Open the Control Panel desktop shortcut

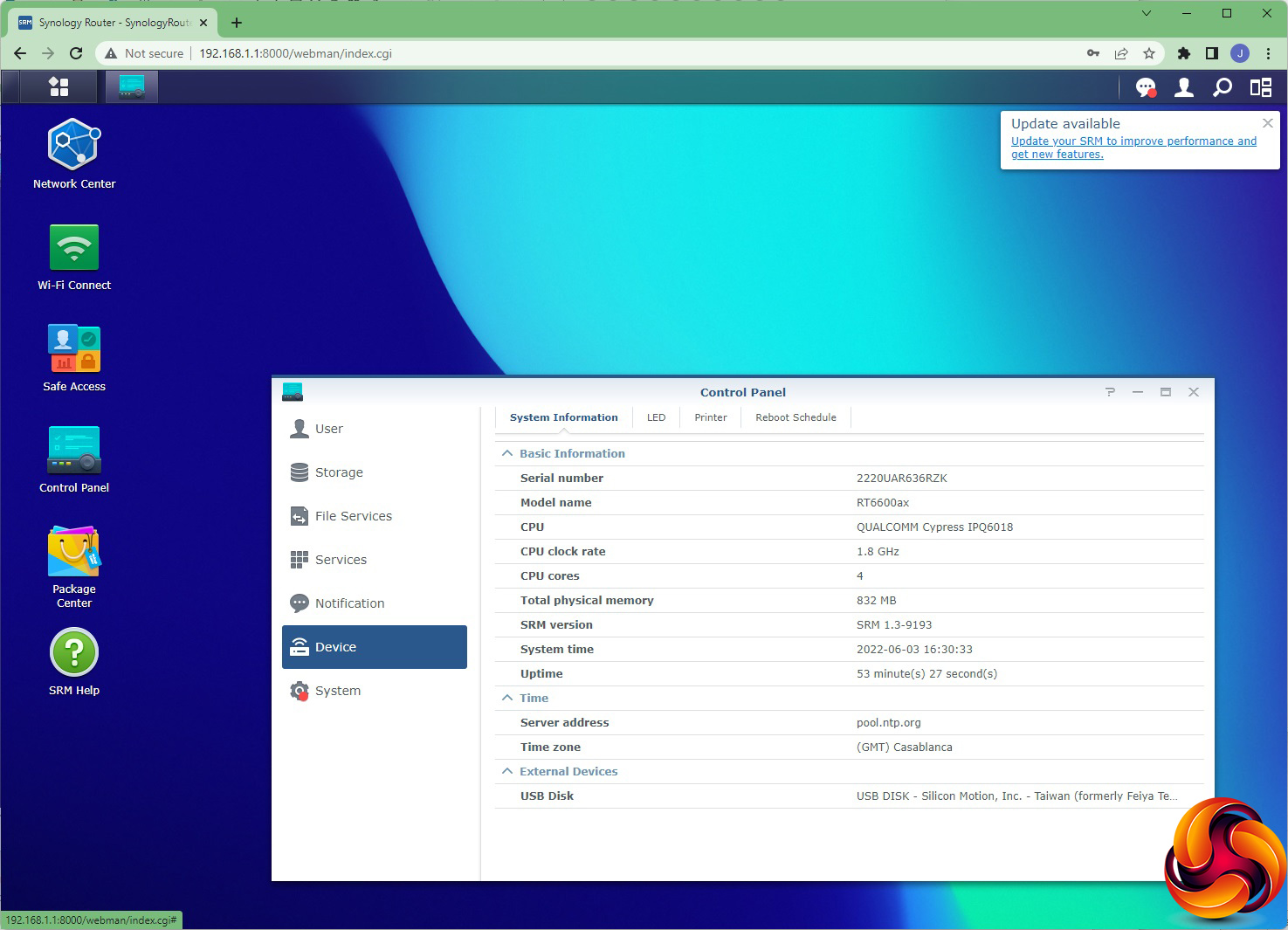pyautogui.click(x=74, y=459)
